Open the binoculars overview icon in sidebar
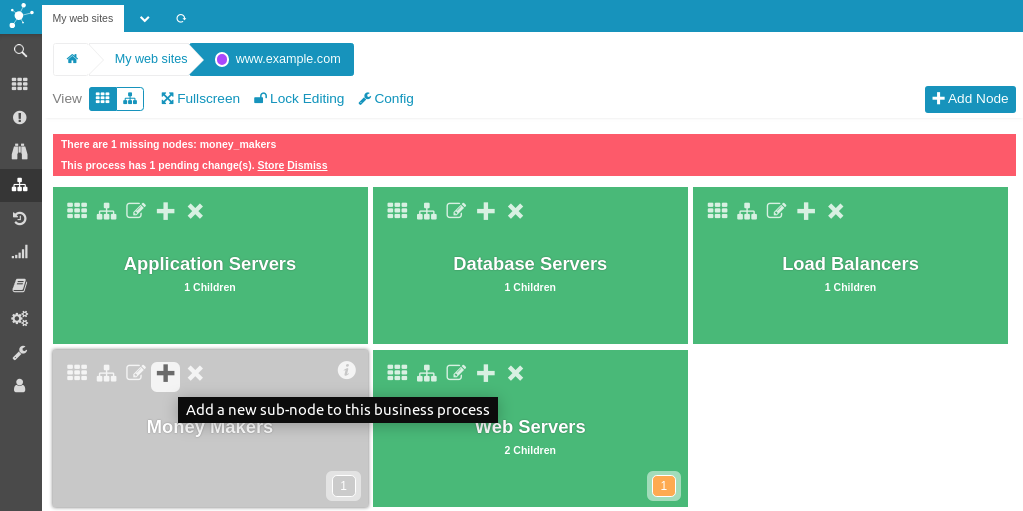This screenshot has width=1023, height=511. 20,151
